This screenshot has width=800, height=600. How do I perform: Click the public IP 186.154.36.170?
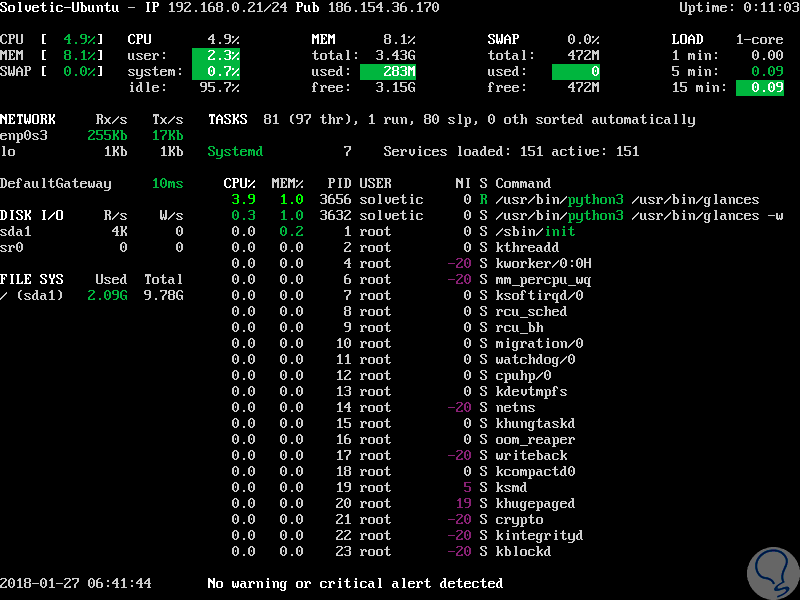tap(383, 8)
